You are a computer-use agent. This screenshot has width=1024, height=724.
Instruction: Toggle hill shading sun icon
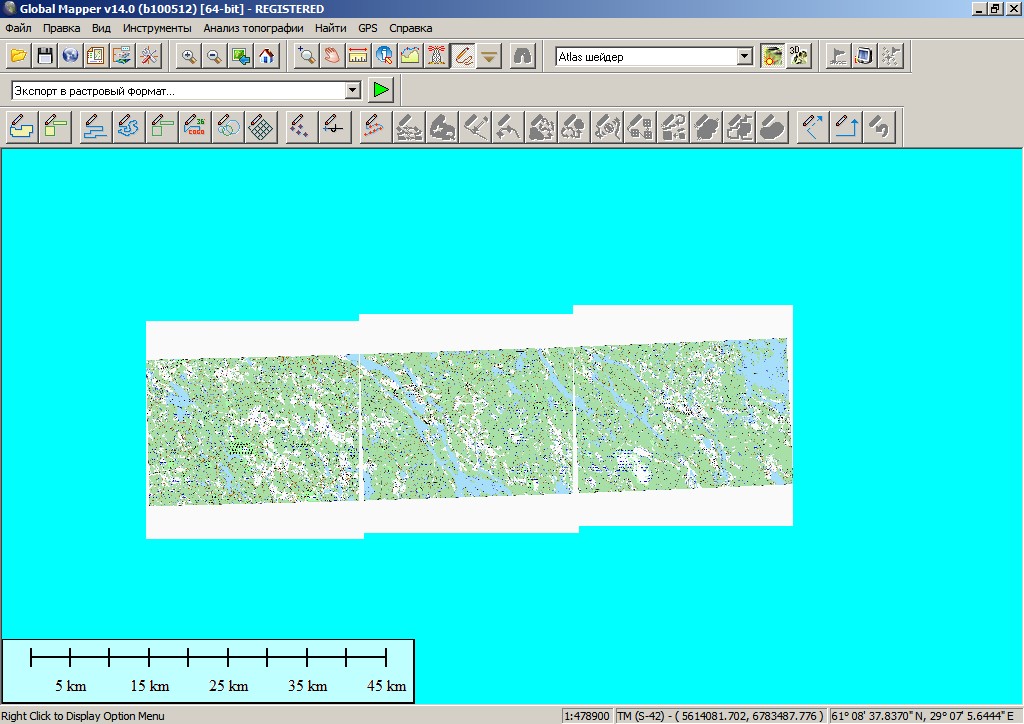[x=771, y=56]
